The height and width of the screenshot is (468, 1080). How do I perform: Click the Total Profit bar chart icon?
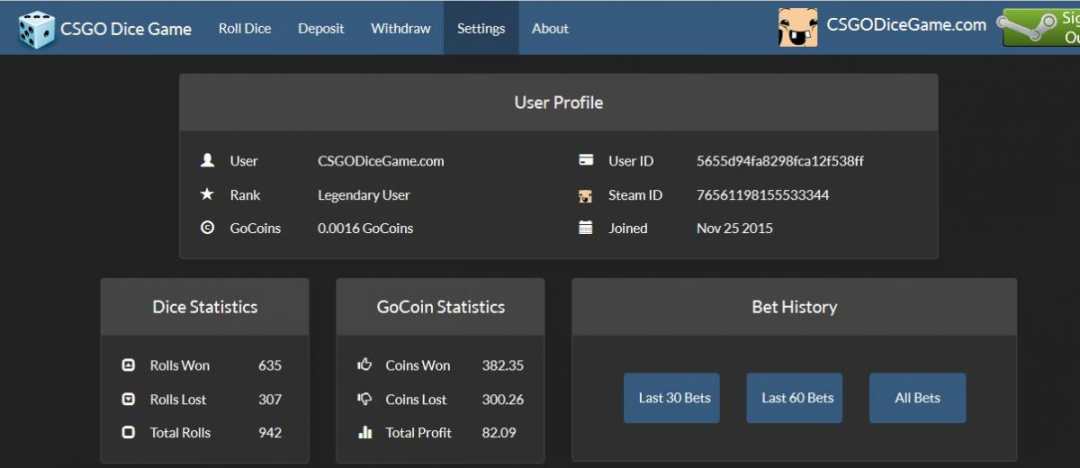coord(364,433)
